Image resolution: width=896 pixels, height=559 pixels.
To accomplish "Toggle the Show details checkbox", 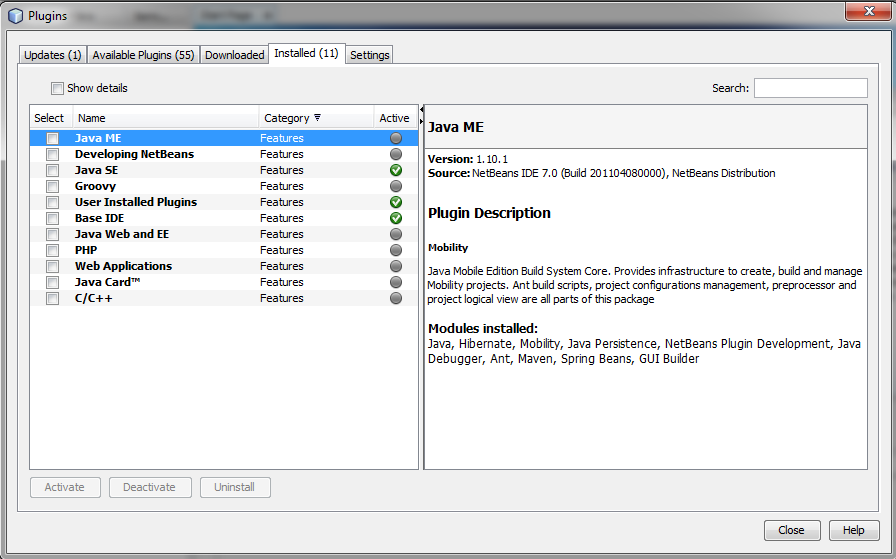I will click(x=57, y=89).
